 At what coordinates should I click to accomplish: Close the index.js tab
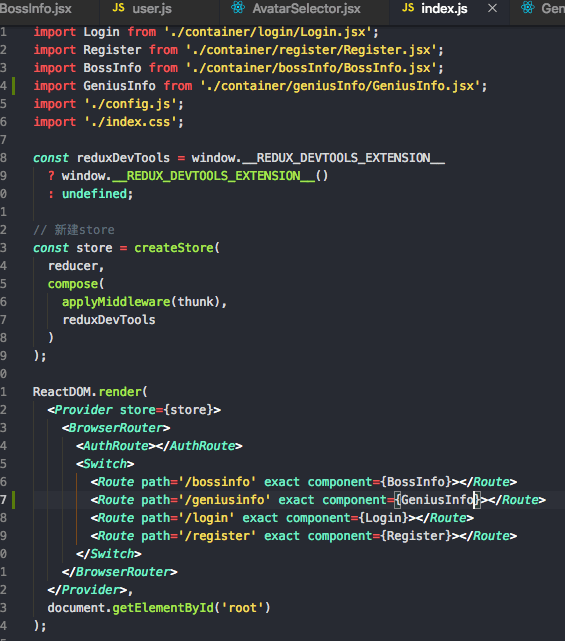tap(493, 8)
